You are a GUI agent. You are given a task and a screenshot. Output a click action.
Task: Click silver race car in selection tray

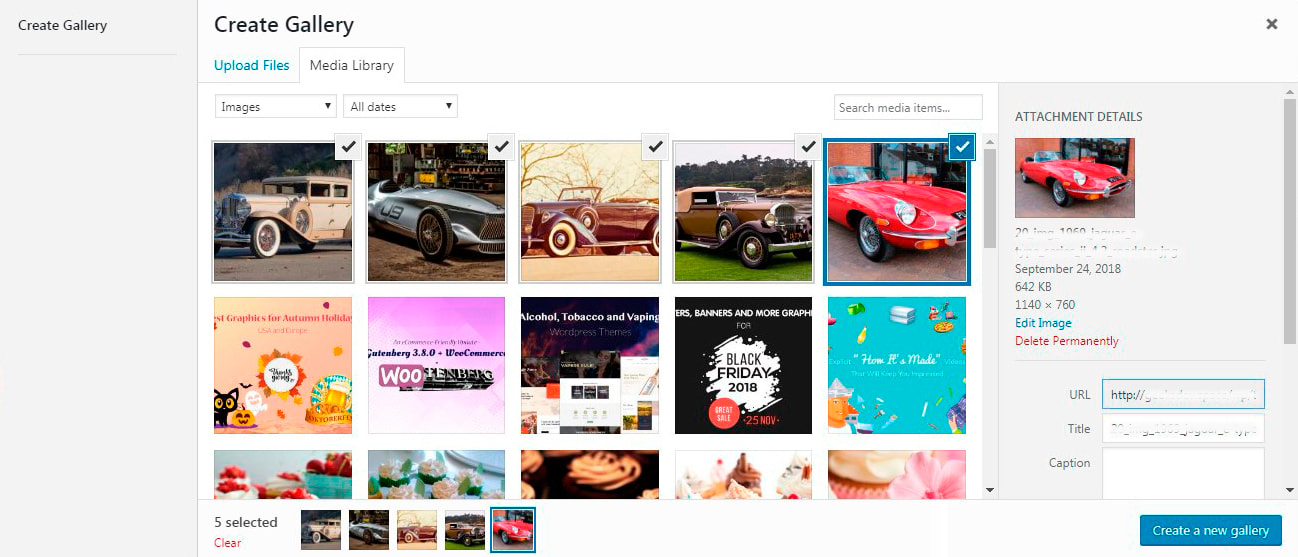(x=369, y=530)
